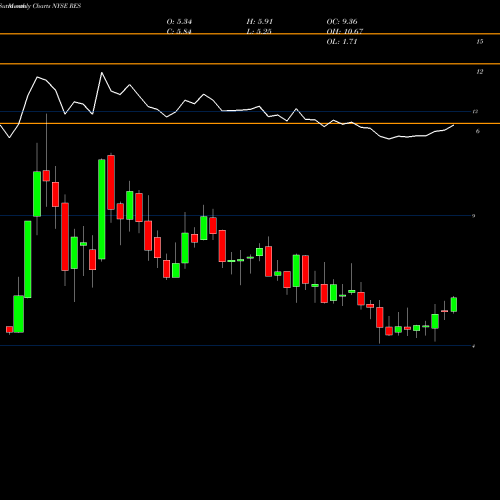This screenshot has width=500, height=500.
Task: Select the high value 'H: 5.91'
Action: pyautogui.click(x=260, y=22)
